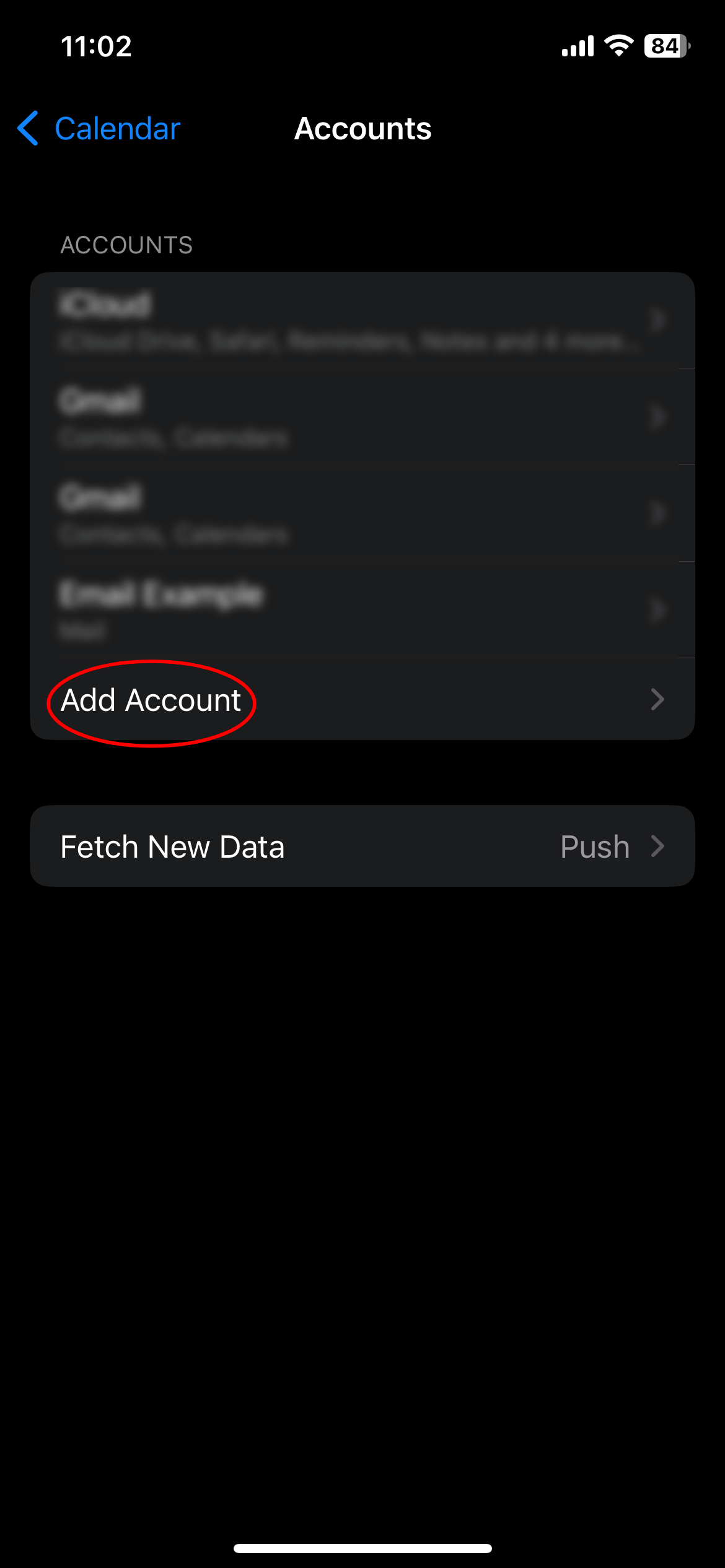Tap the chevron beside Add Account
Image resolution: width=725 pixels, height=1568 pixels.
point(657,699)
